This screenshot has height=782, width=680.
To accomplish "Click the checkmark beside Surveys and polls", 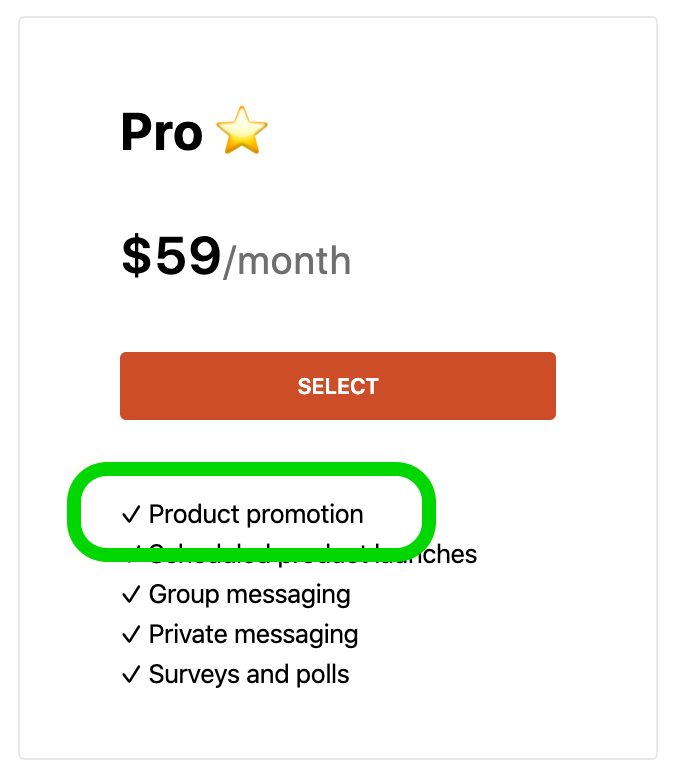I will tap(130, 675).
